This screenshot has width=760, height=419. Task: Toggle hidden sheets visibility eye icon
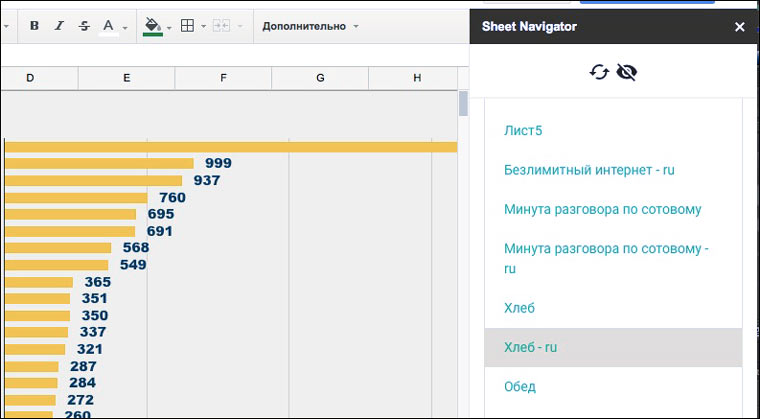coord(627,72)
